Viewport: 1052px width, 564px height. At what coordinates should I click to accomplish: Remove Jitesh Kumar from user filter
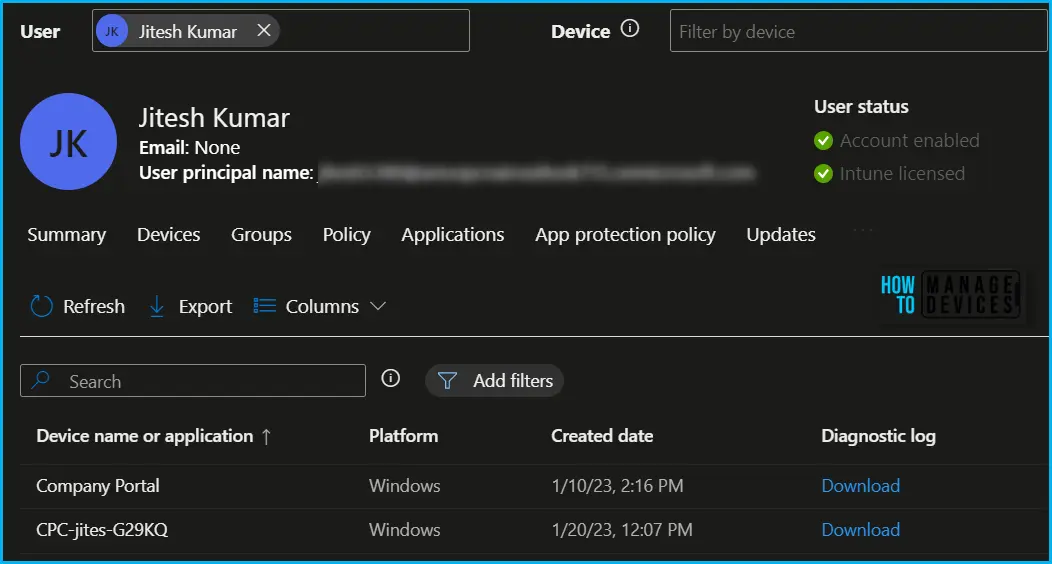[264, 31]
